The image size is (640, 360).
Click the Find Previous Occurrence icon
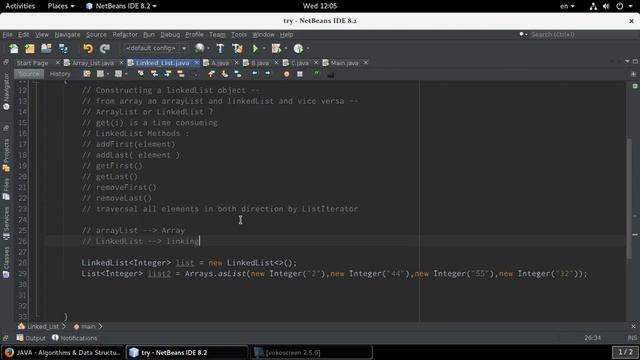click(x=154, y=74)
